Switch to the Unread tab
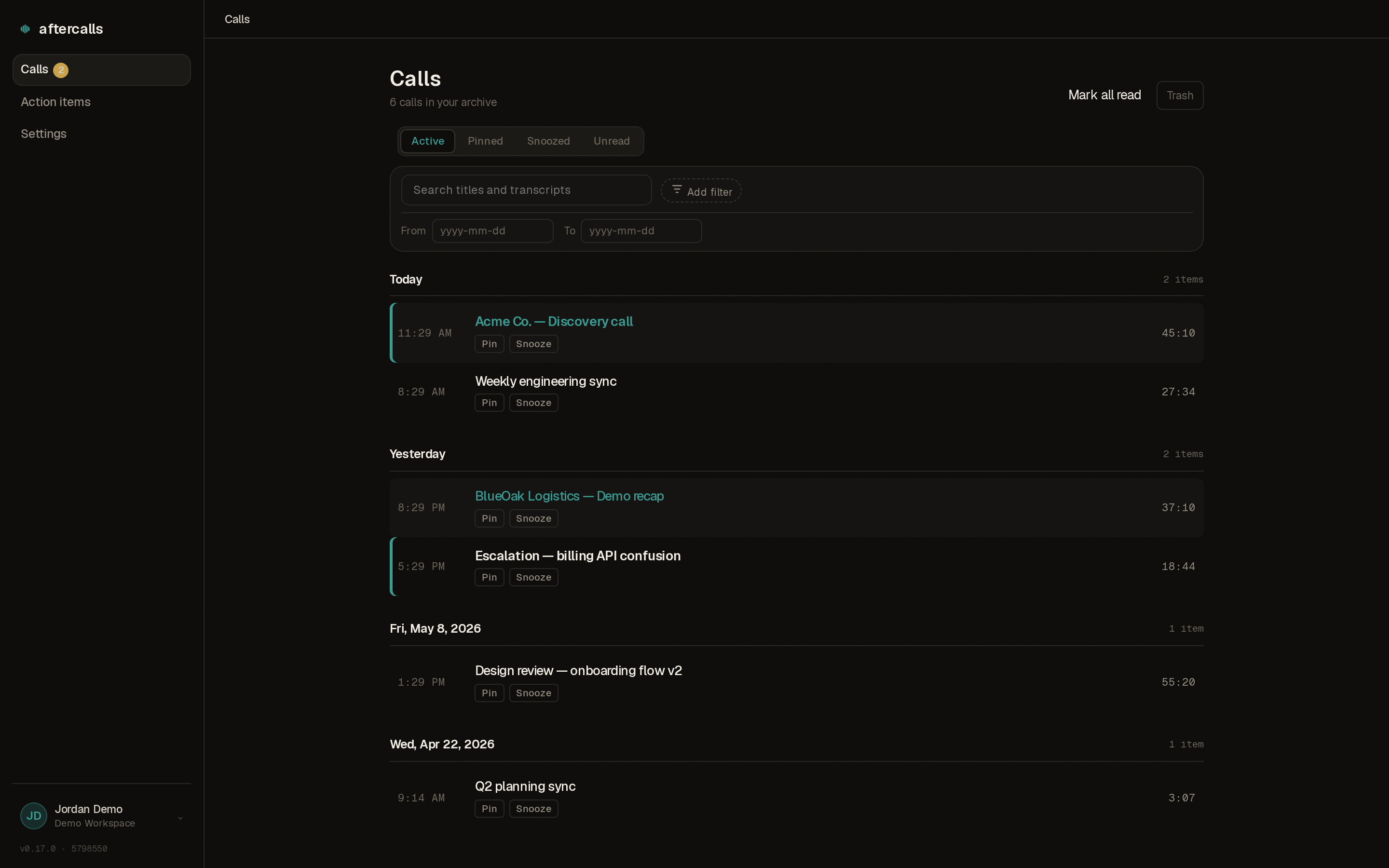Screen dimensions: 1389x868 [611, 141]
